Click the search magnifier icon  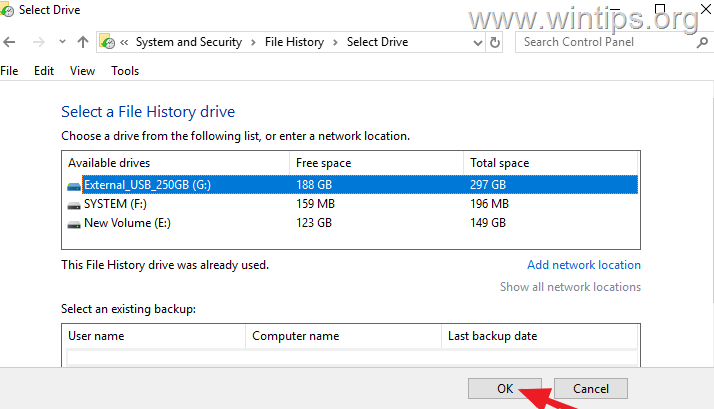pos(702,42)
